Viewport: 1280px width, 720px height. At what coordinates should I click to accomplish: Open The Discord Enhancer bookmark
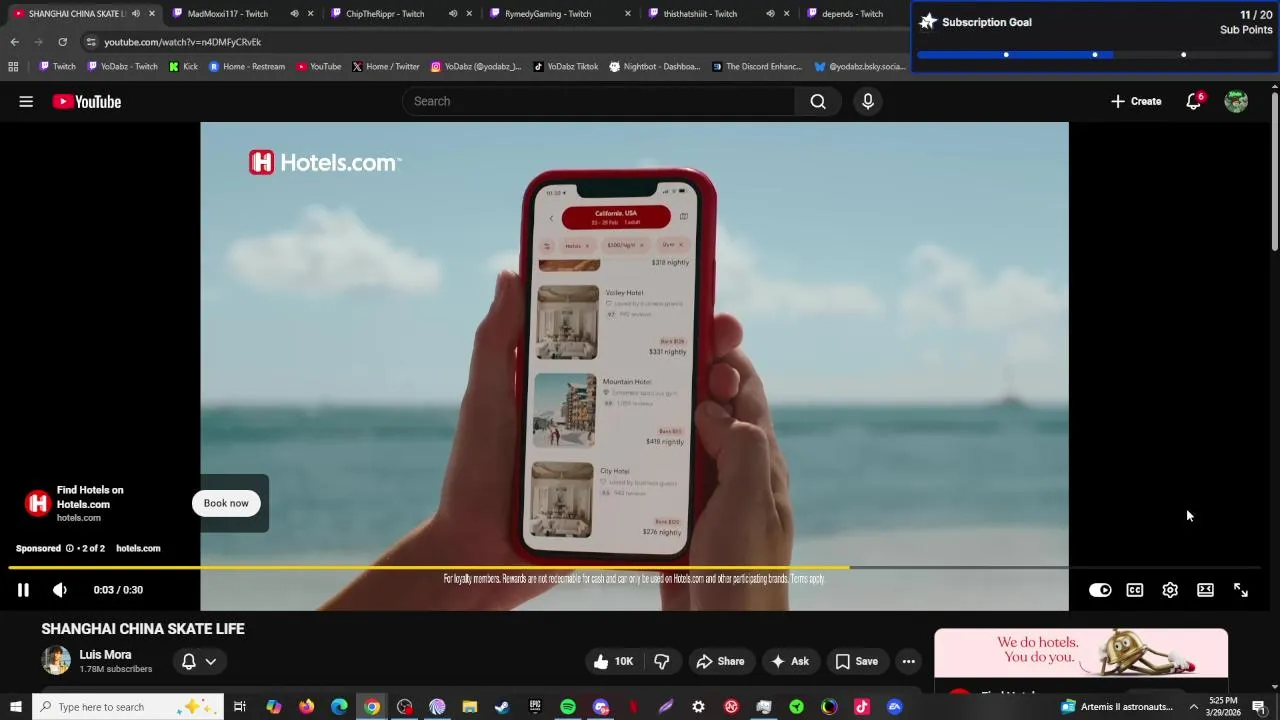(757, 67)
